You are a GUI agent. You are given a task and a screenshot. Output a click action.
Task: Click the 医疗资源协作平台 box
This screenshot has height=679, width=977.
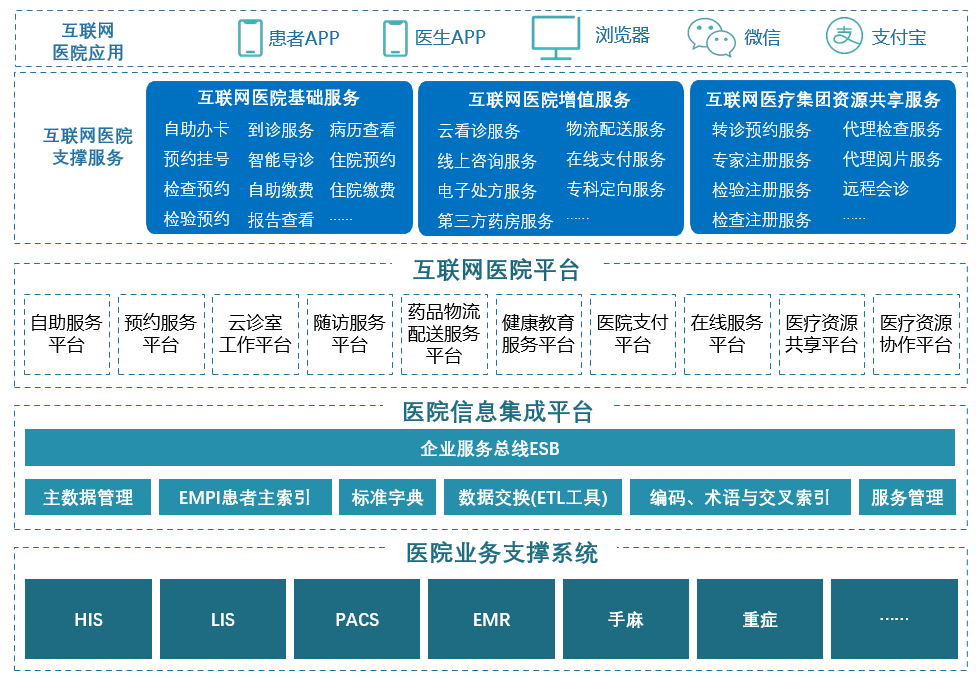coord(917,335)
